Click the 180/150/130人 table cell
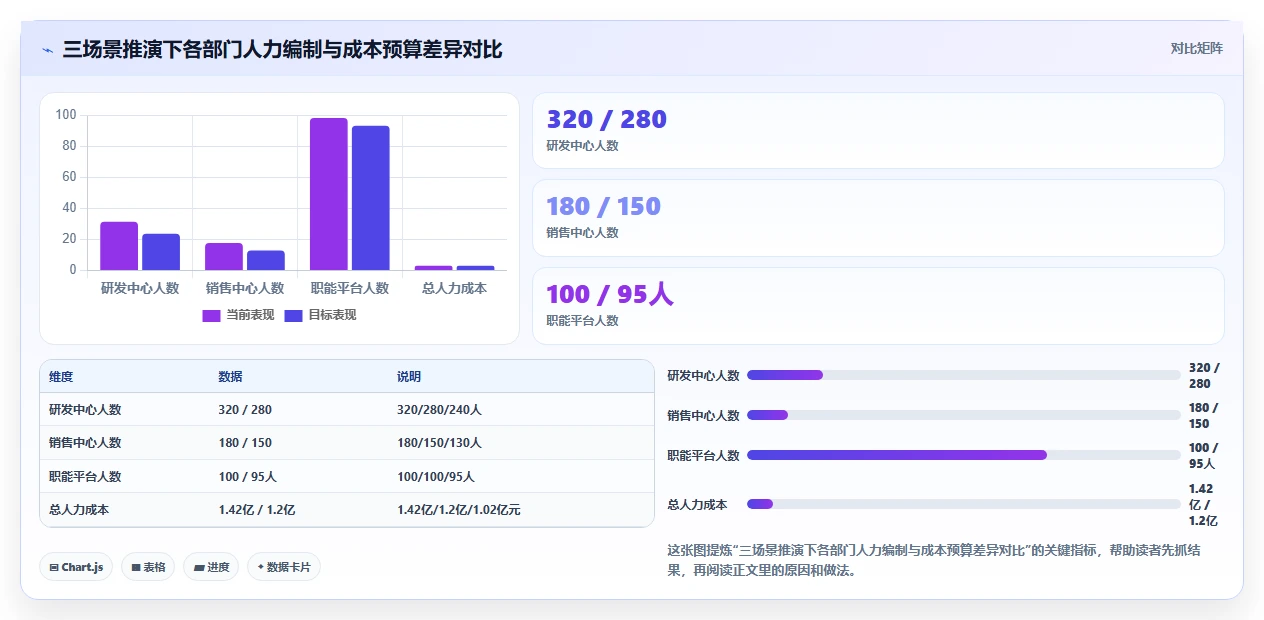The image size is (1264, 620). pos(439,443)
